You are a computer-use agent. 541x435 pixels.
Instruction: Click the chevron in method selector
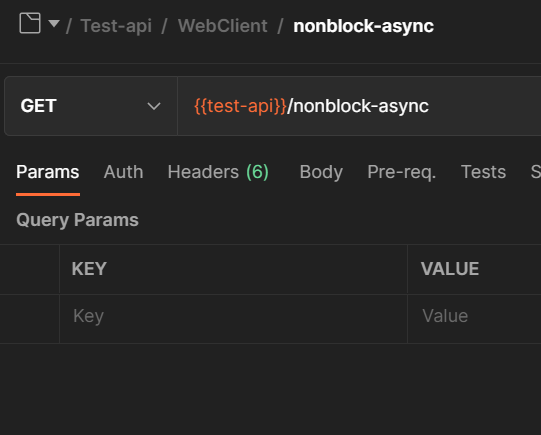pos(154,106)
